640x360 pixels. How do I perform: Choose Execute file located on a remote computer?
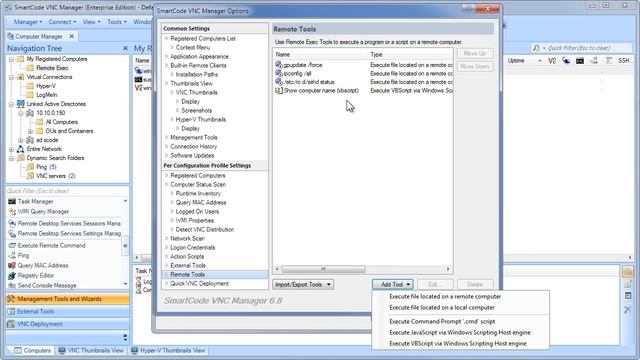tap(460, 296)
